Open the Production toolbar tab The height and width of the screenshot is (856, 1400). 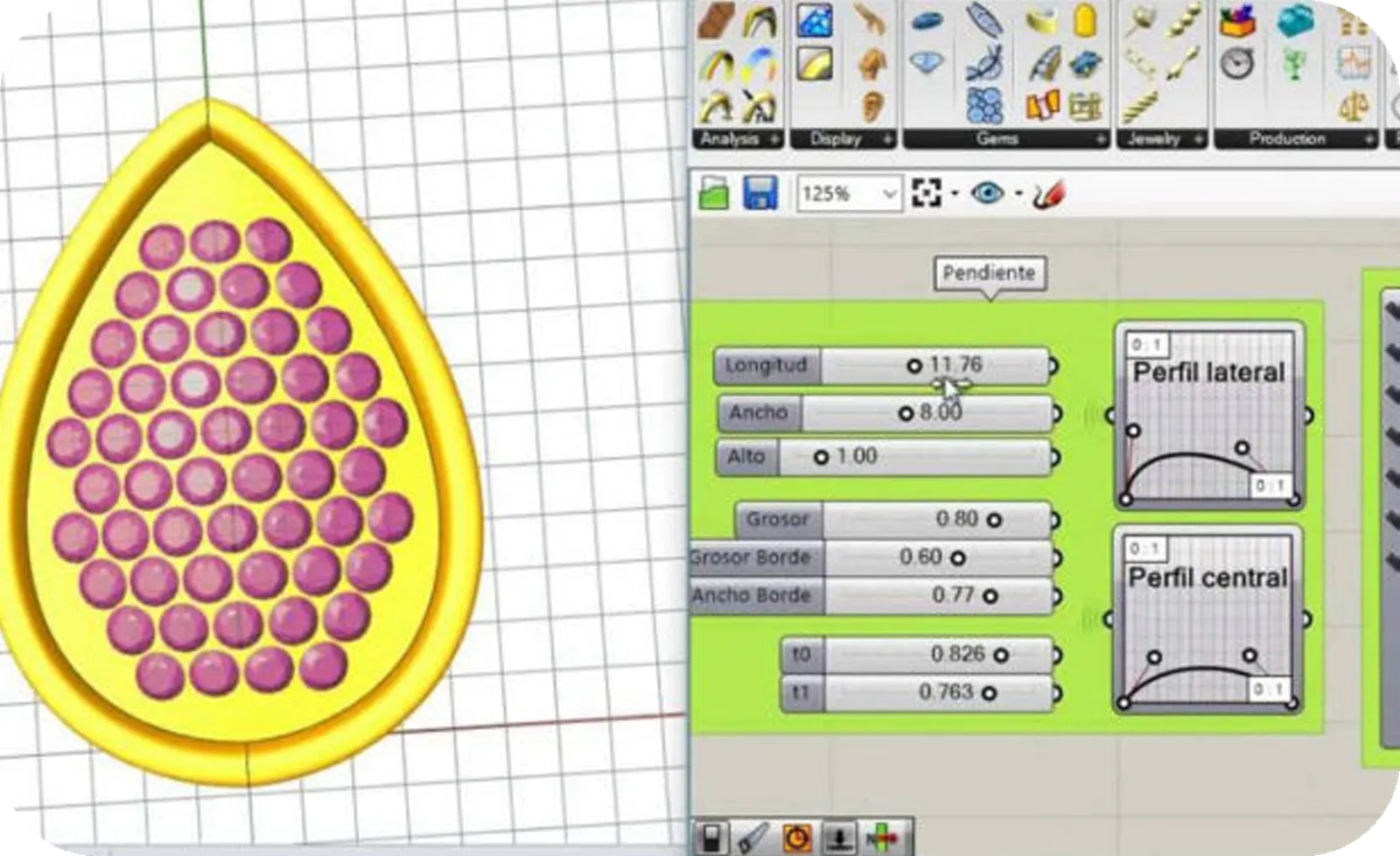pos(1286,139)
